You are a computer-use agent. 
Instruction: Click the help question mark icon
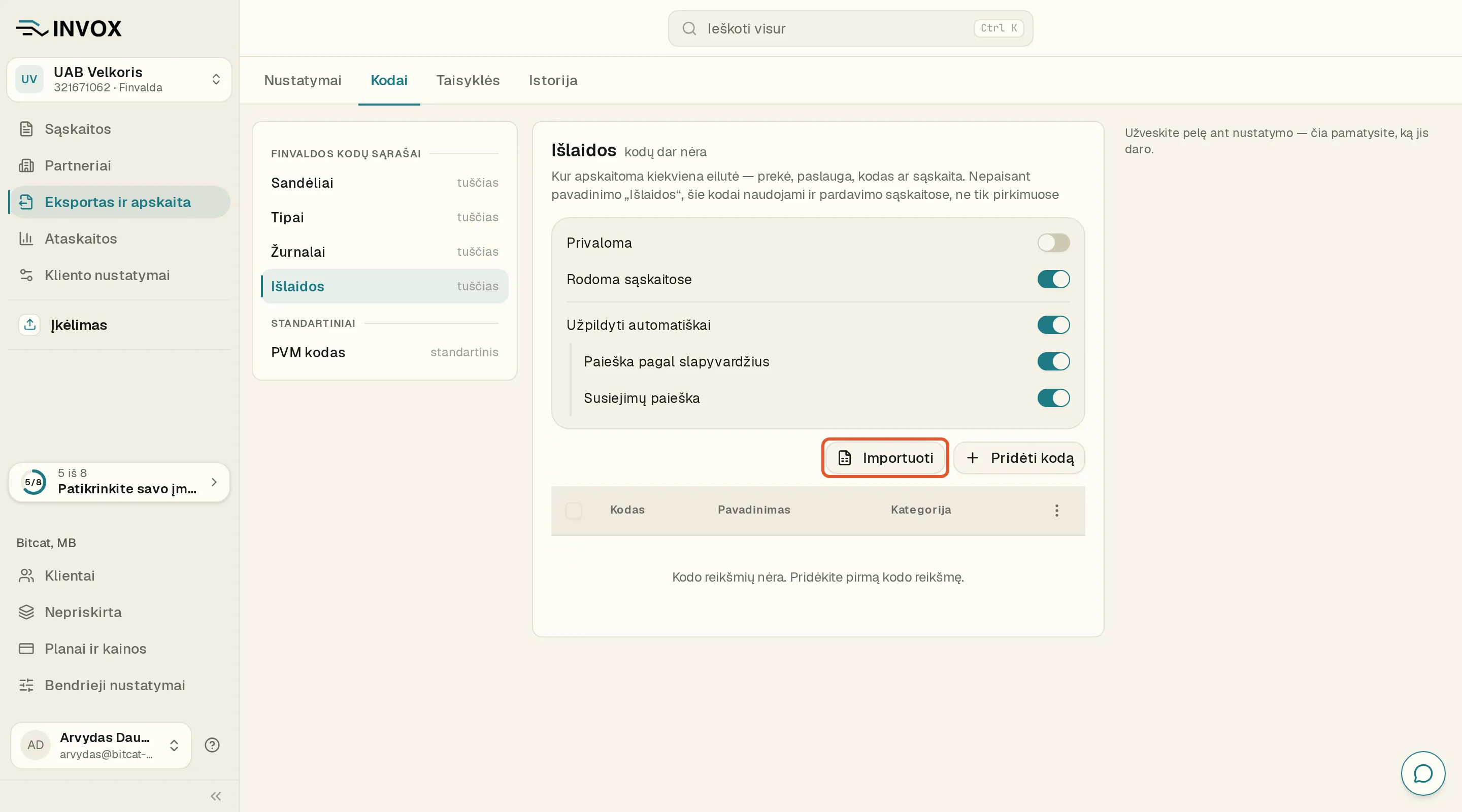tap(212, 745)
